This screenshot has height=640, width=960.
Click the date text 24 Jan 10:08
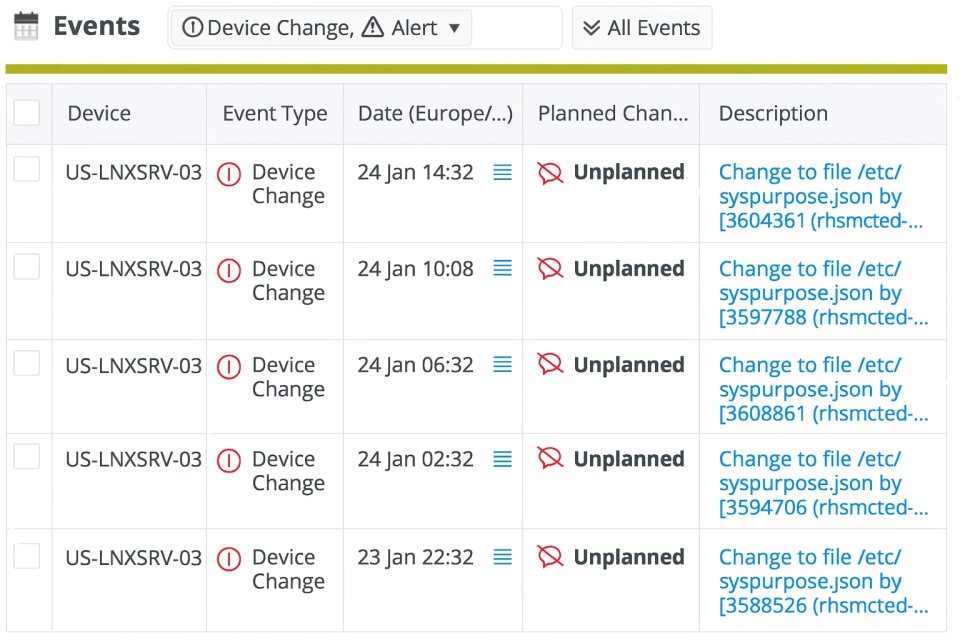[x=415, y=269]
